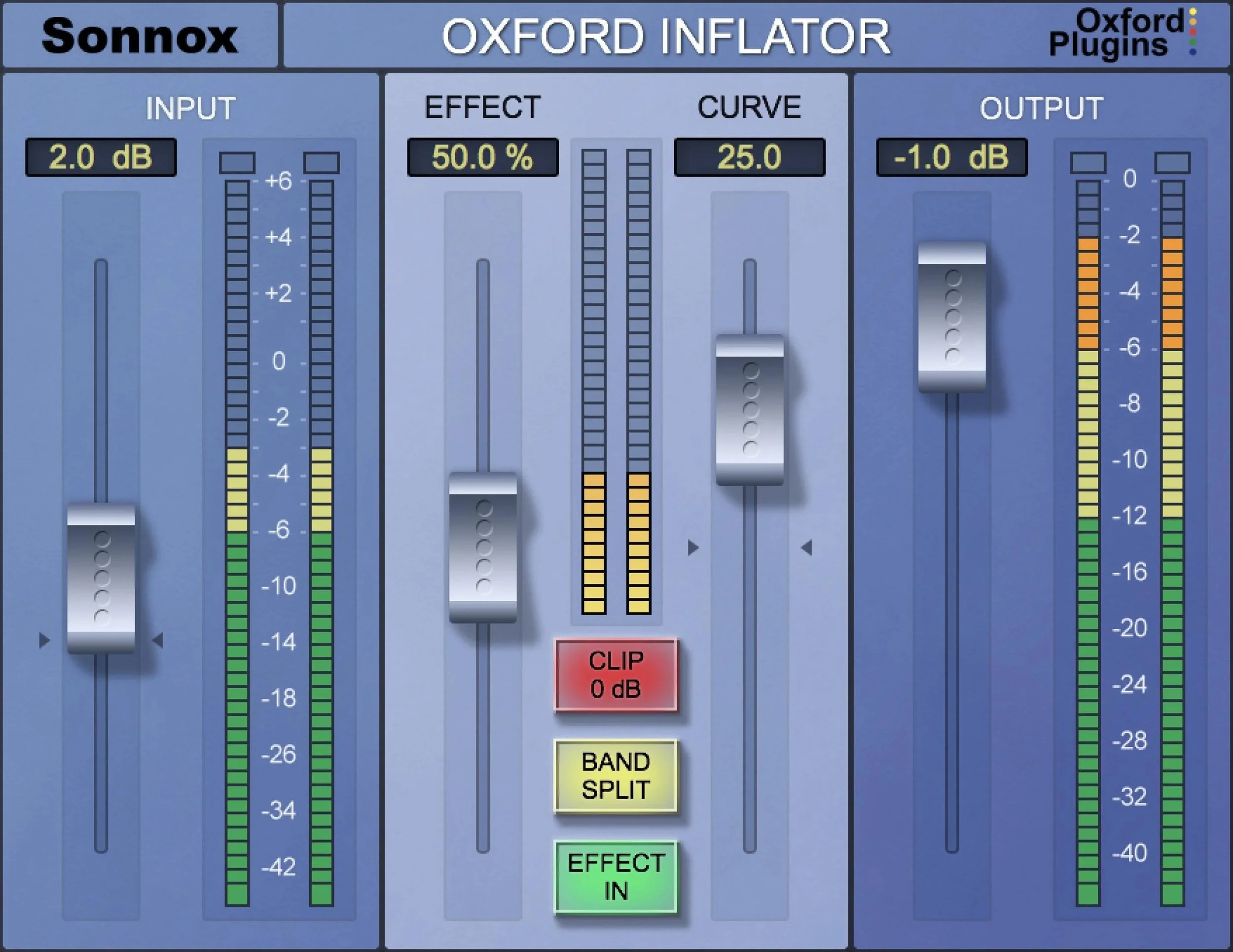Image resolution: width=1233 pixels, height=952 pixels.
Task: Click the CURVE value display showing 25.0
Action: pyautogui.click(x=752, y=159)
